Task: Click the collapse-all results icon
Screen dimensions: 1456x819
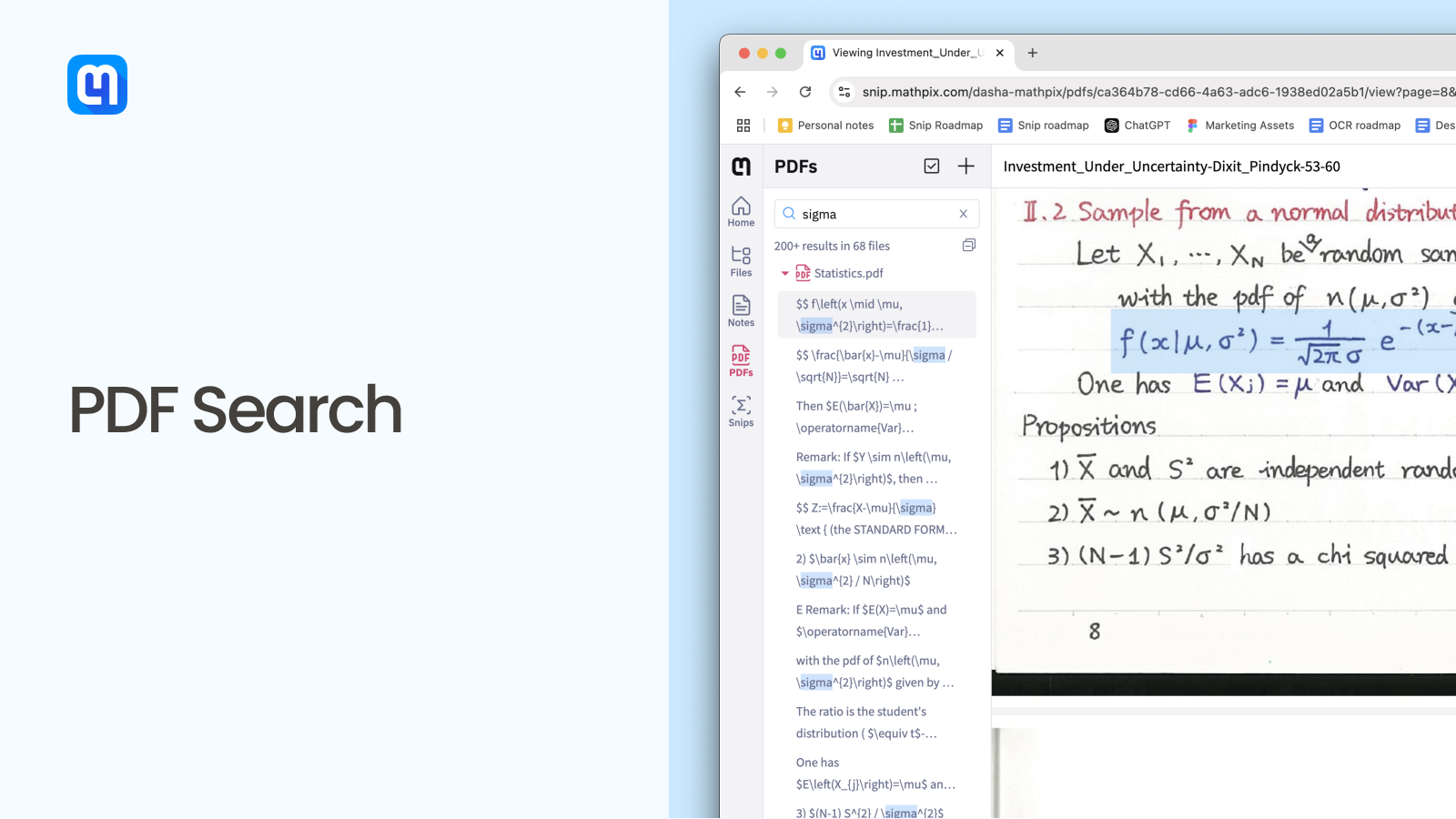Action: [968, 245]
